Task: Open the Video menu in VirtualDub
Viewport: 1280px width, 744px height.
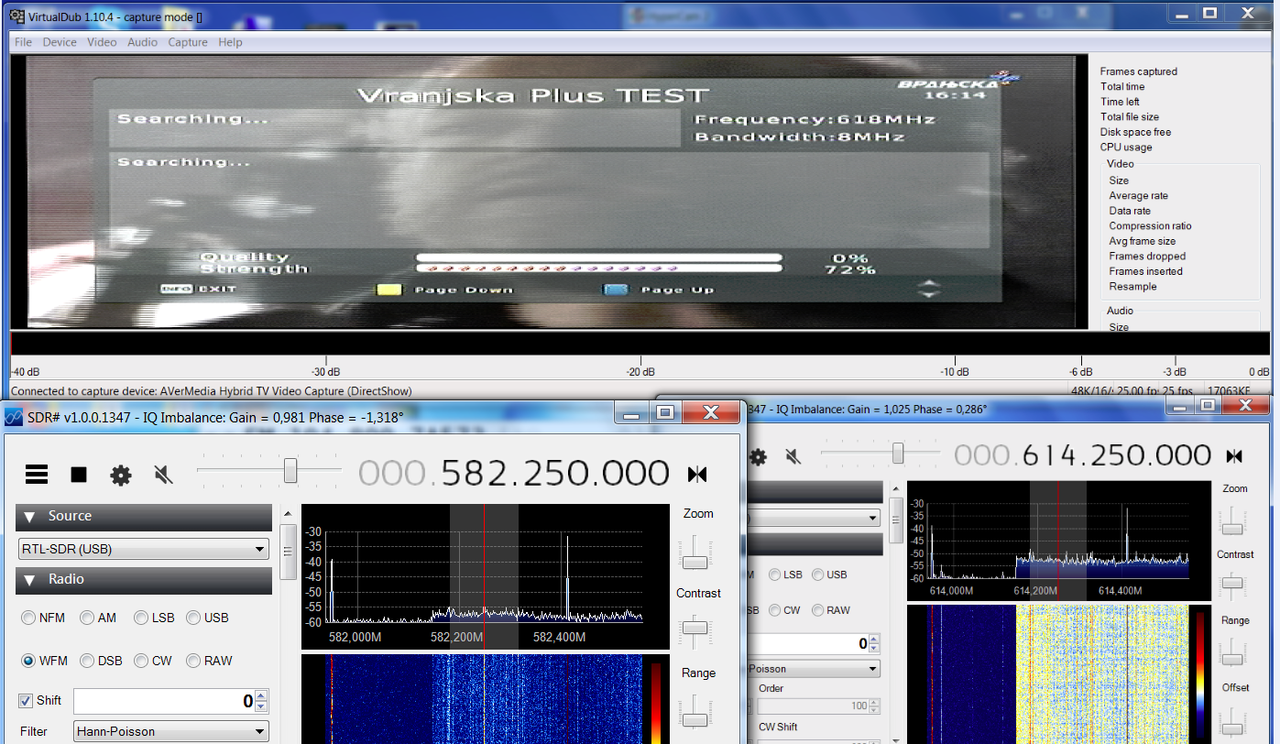Action: [102, 42]
